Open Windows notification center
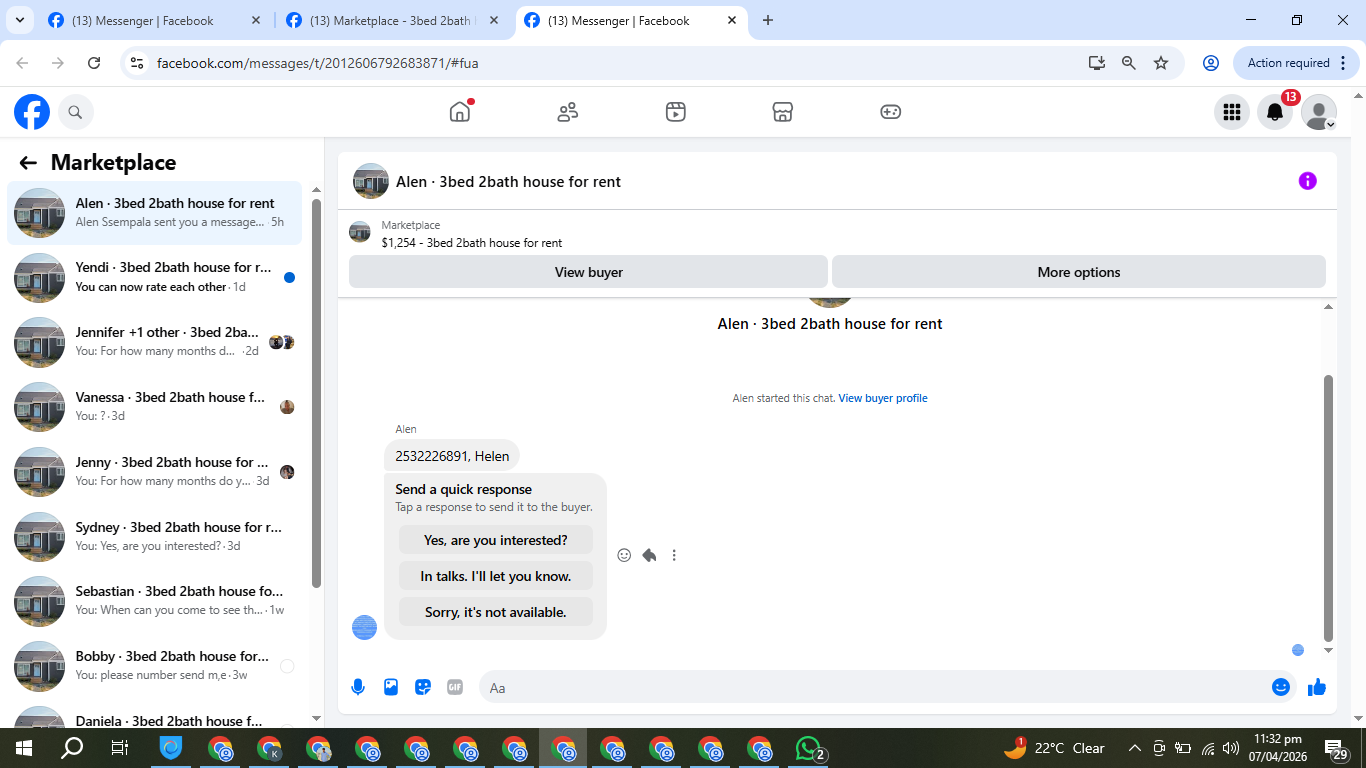The width and height of the screenshot is (1366, 768). pos(1337,748)
